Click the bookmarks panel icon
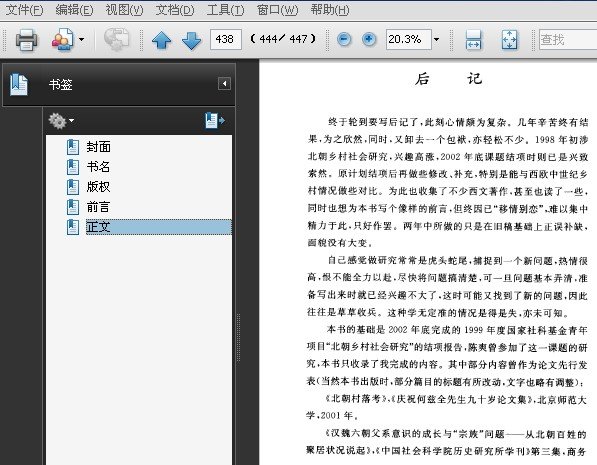Screen dimensions: 597x465 tap(19, 85)
